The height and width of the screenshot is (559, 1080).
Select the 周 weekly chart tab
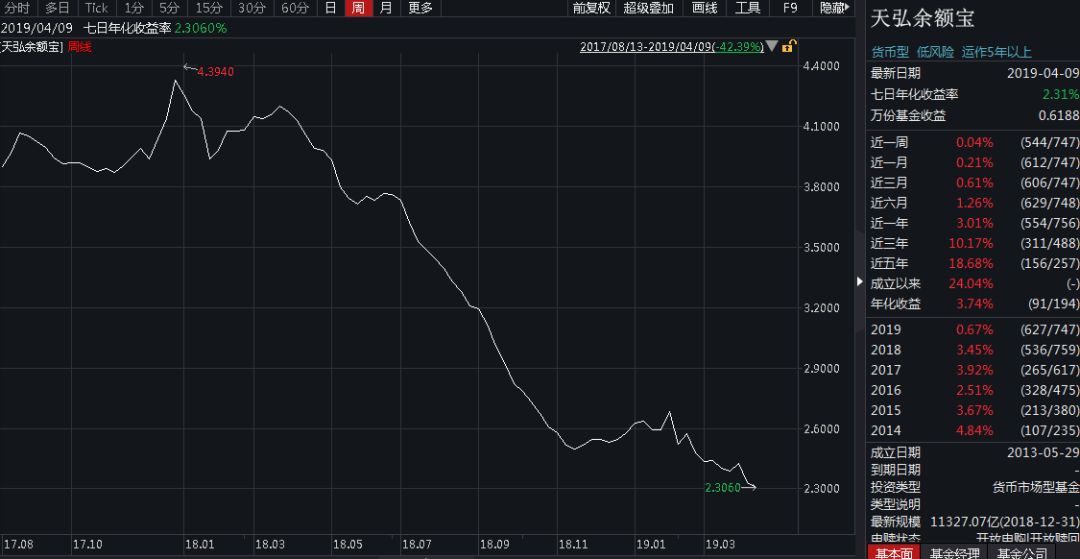pos(358,8)
